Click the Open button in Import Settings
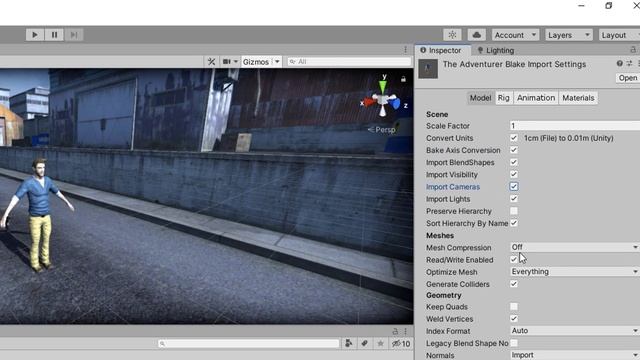This screenshot has height=360, width=640. (628, 78)
